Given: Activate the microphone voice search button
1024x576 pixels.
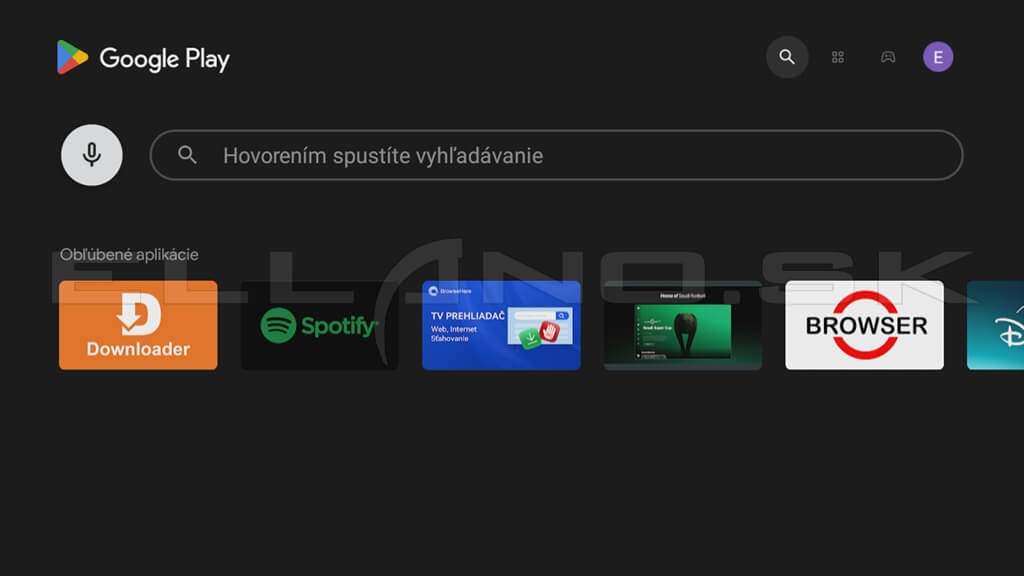Looking at the screenshot, I should coord(92,155).
